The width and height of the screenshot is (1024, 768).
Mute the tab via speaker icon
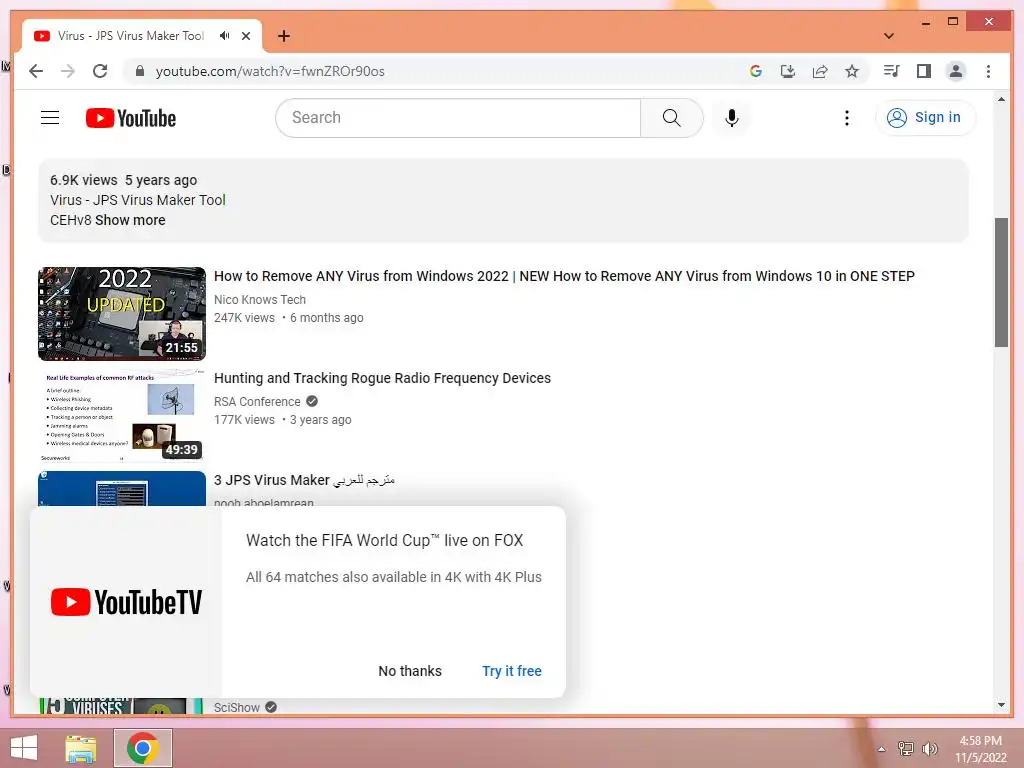pos(225,36)
